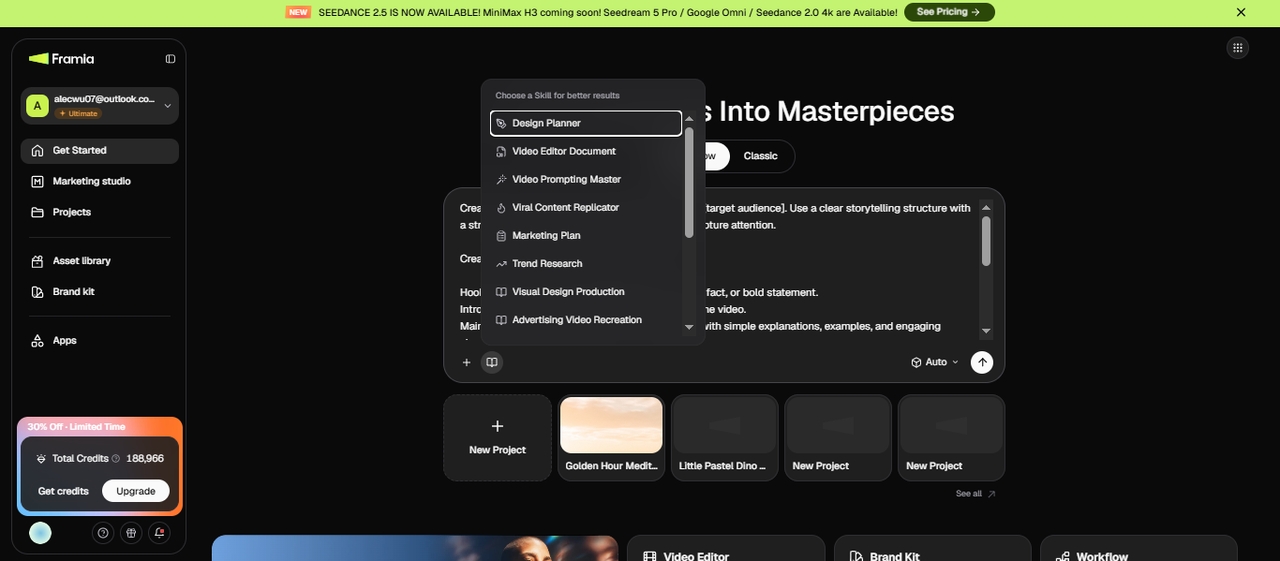Click the Upgrade button
Screen dimensions: 1280x561
[x=135, y=491]
